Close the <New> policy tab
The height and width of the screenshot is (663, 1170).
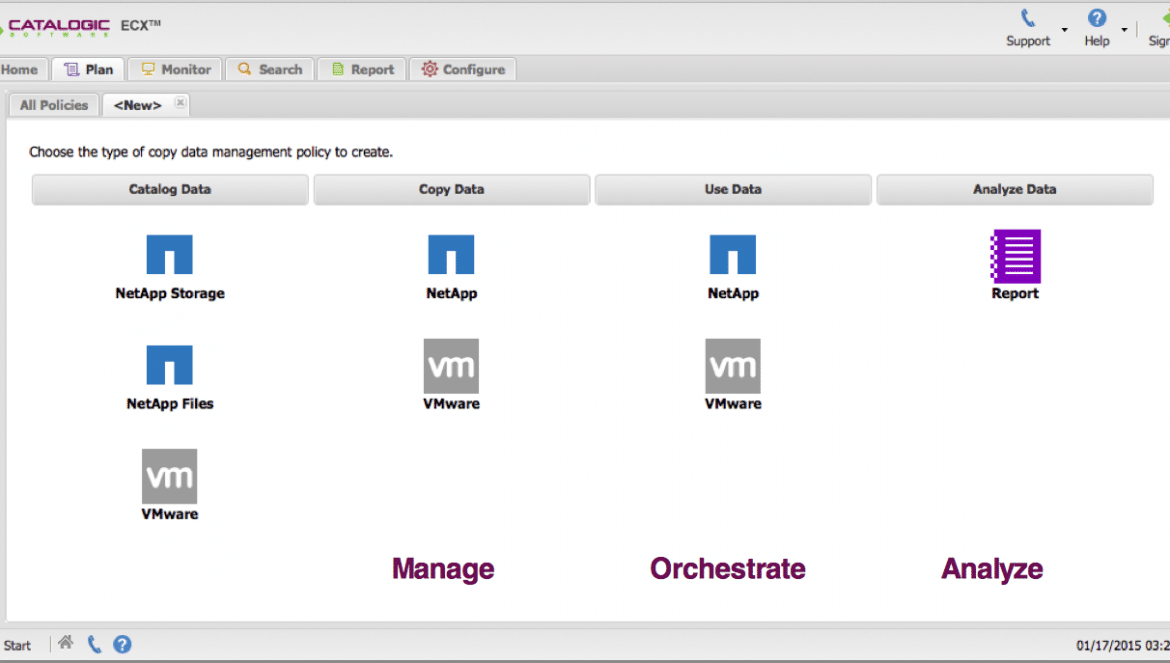point(180,102)
